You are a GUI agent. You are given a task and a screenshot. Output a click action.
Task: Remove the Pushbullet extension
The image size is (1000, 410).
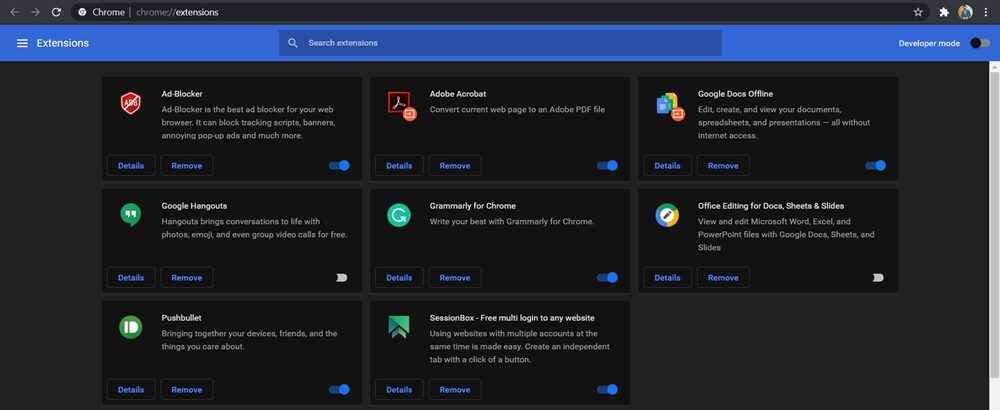point(187,390)
